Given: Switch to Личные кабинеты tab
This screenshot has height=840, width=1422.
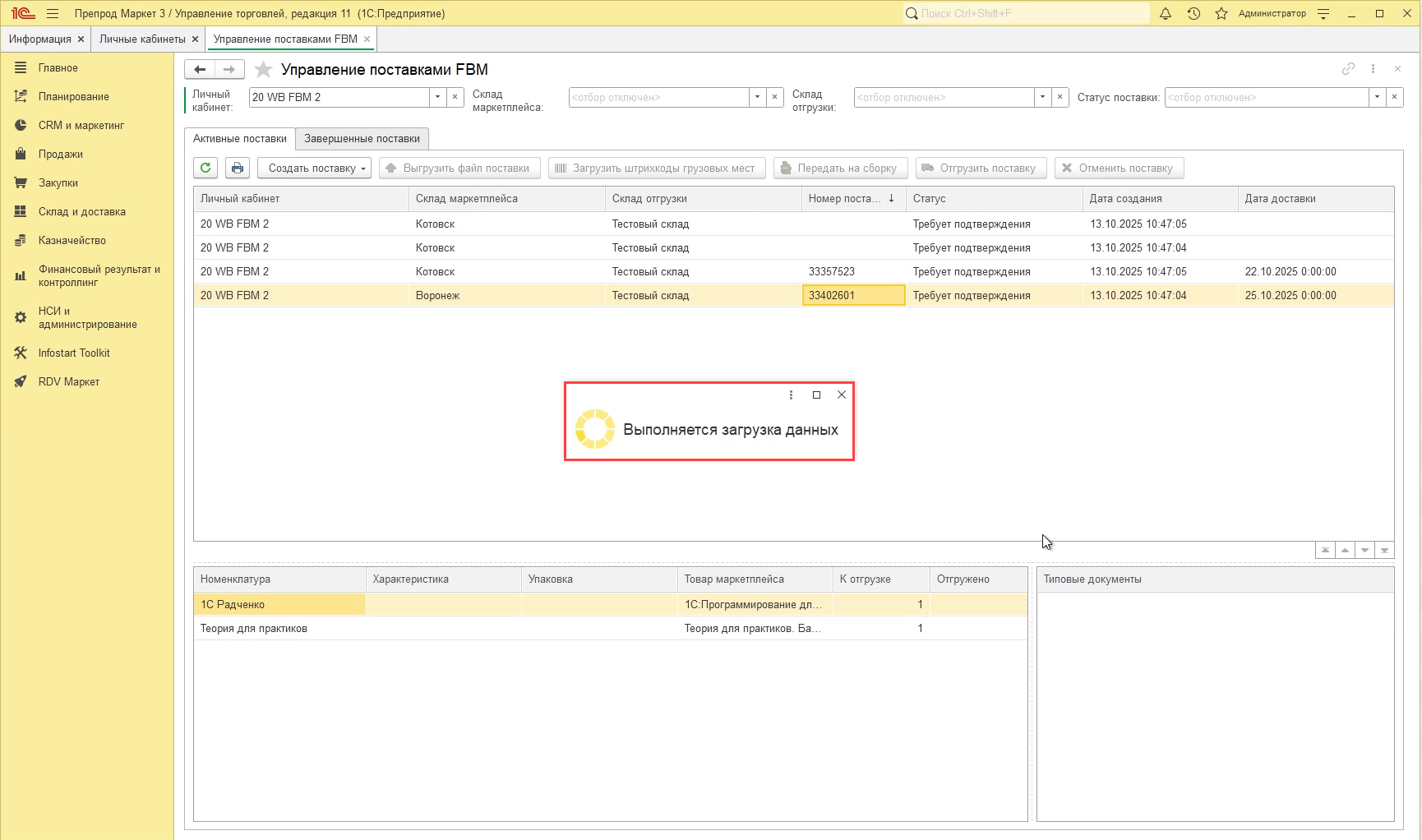Looking at the screenshot, I should pos(142,39).
